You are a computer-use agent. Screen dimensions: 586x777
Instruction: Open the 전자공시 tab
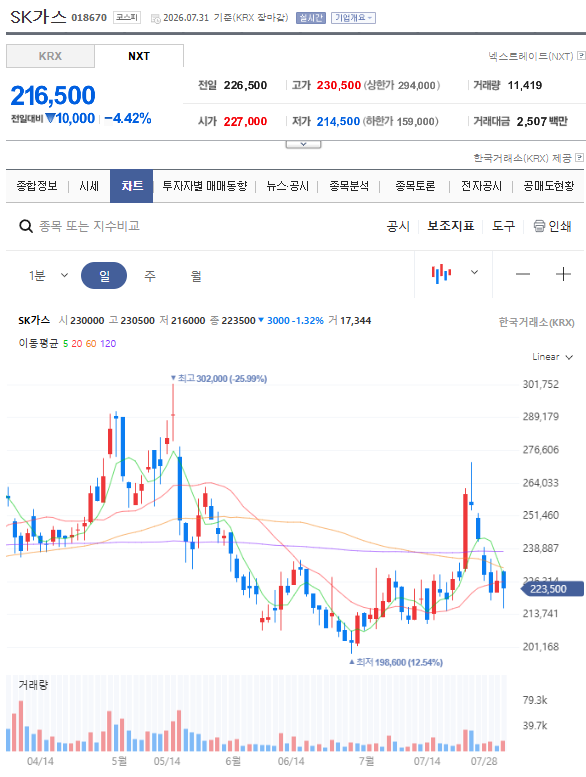point(481,186)
